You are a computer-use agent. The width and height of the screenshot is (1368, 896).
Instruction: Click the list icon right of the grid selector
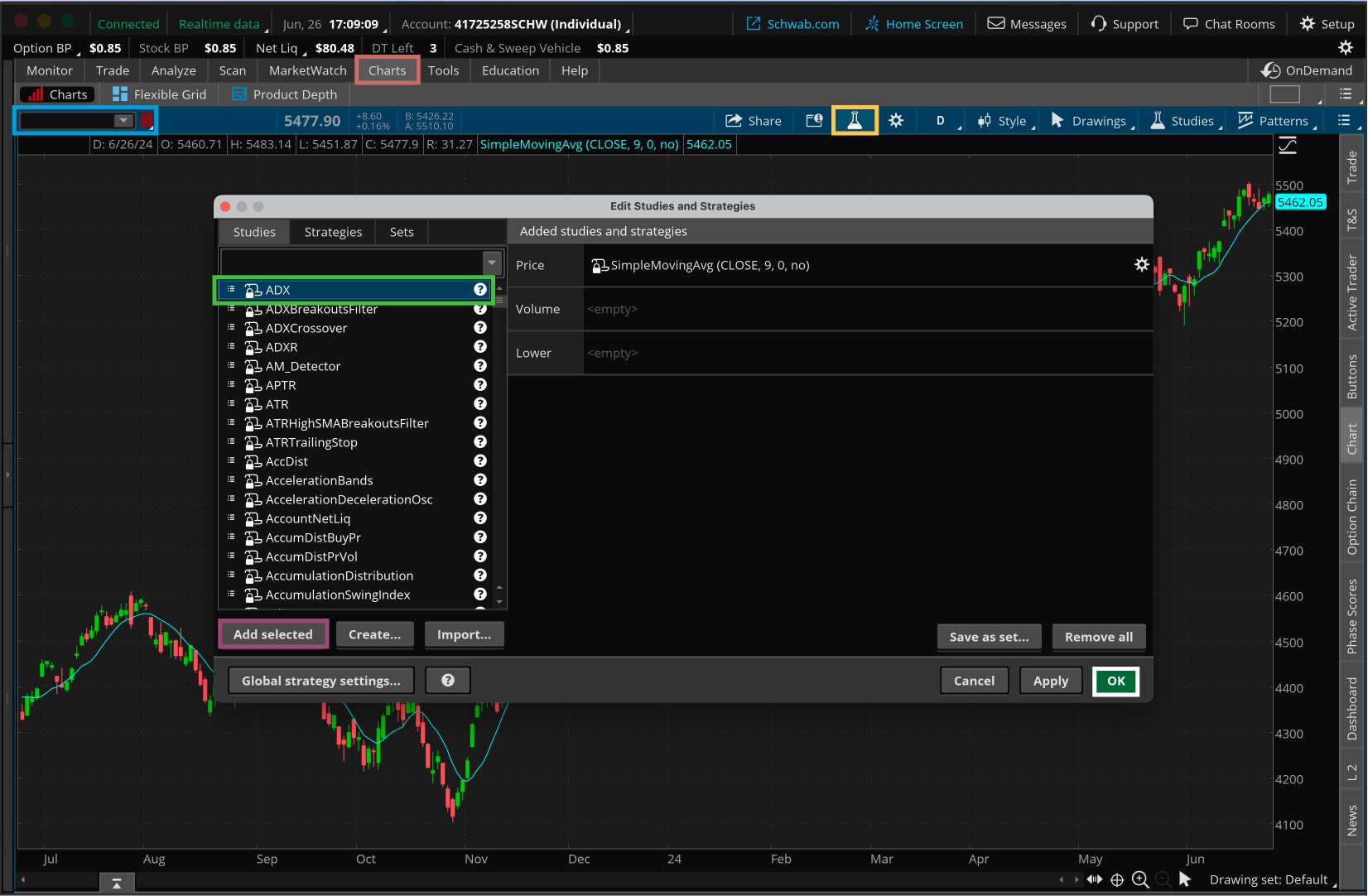[x=1346, y=94]
